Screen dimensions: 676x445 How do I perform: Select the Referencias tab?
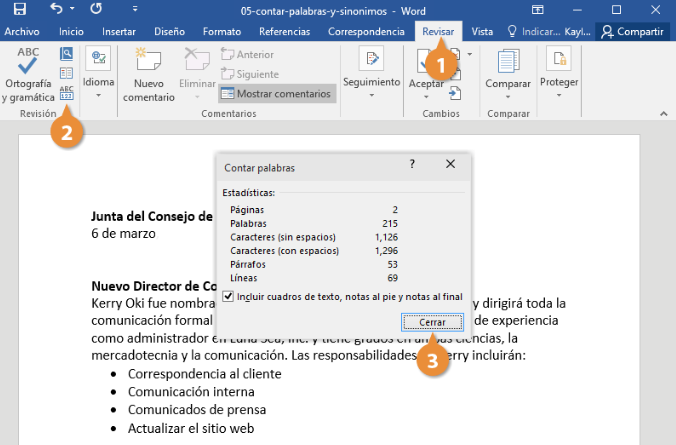[285, 31]
